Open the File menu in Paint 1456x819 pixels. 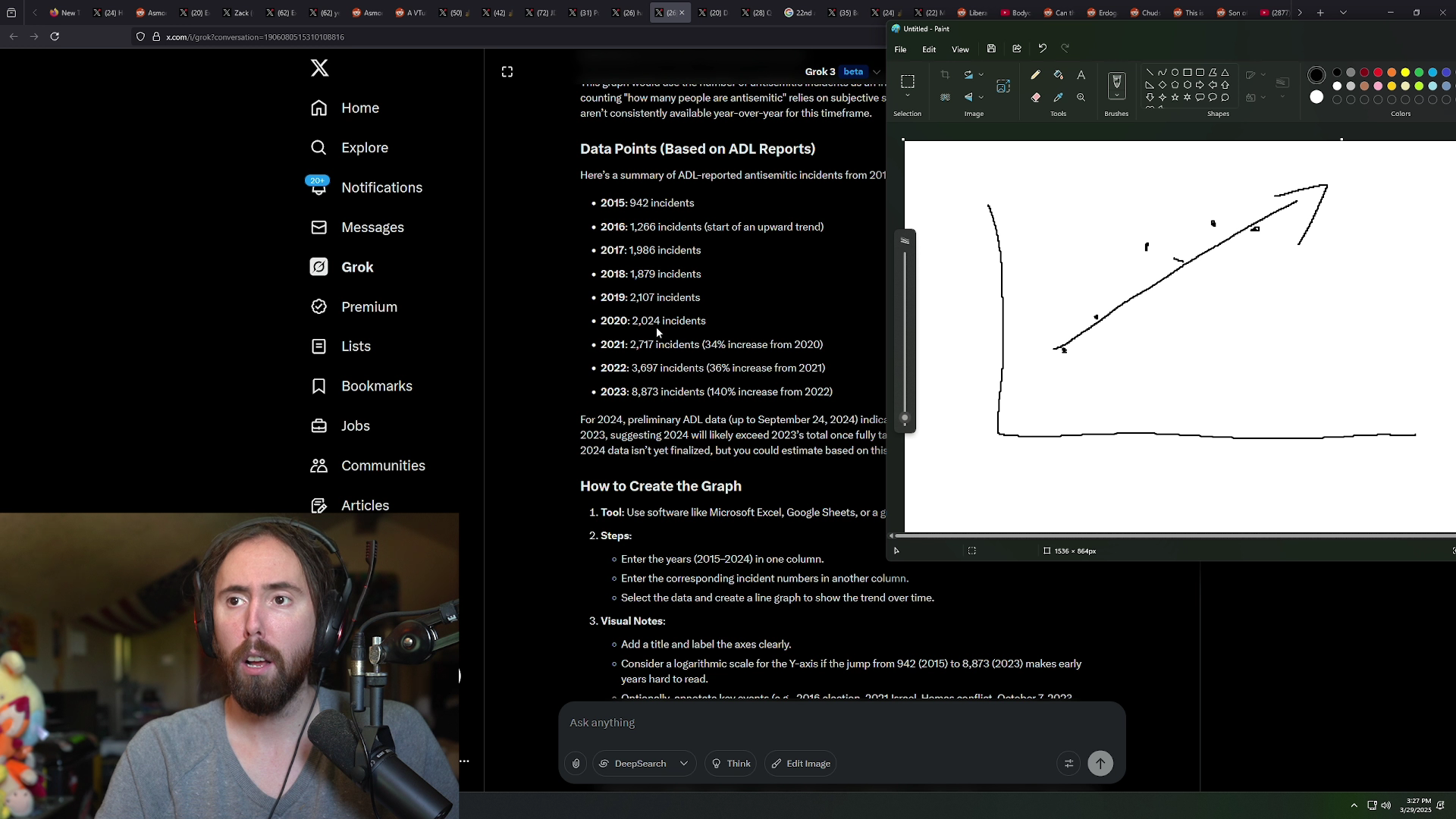pyautogui.click(x=900, y=49)
